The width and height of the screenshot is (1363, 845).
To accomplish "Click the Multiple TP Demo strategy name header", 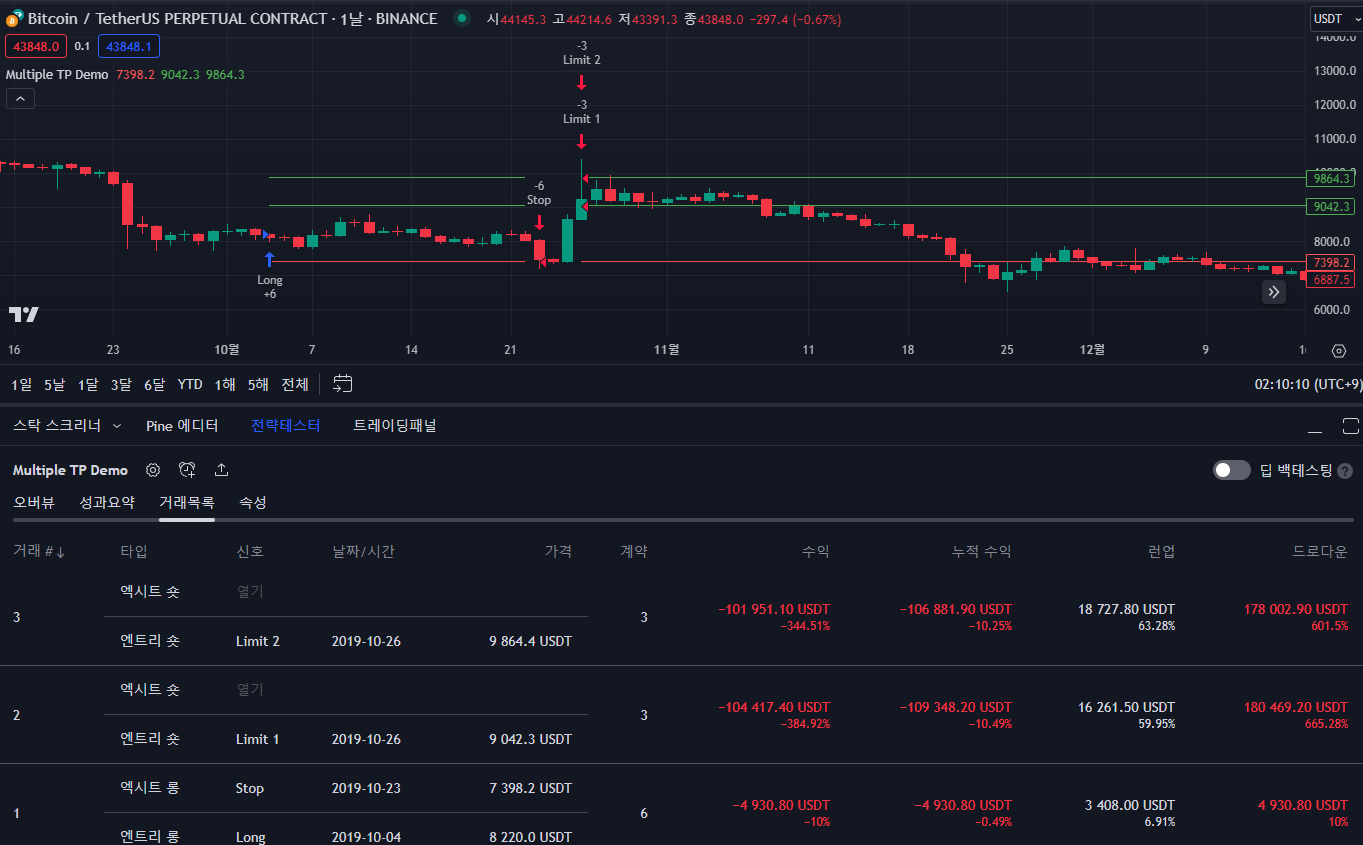I will [70, 470].
